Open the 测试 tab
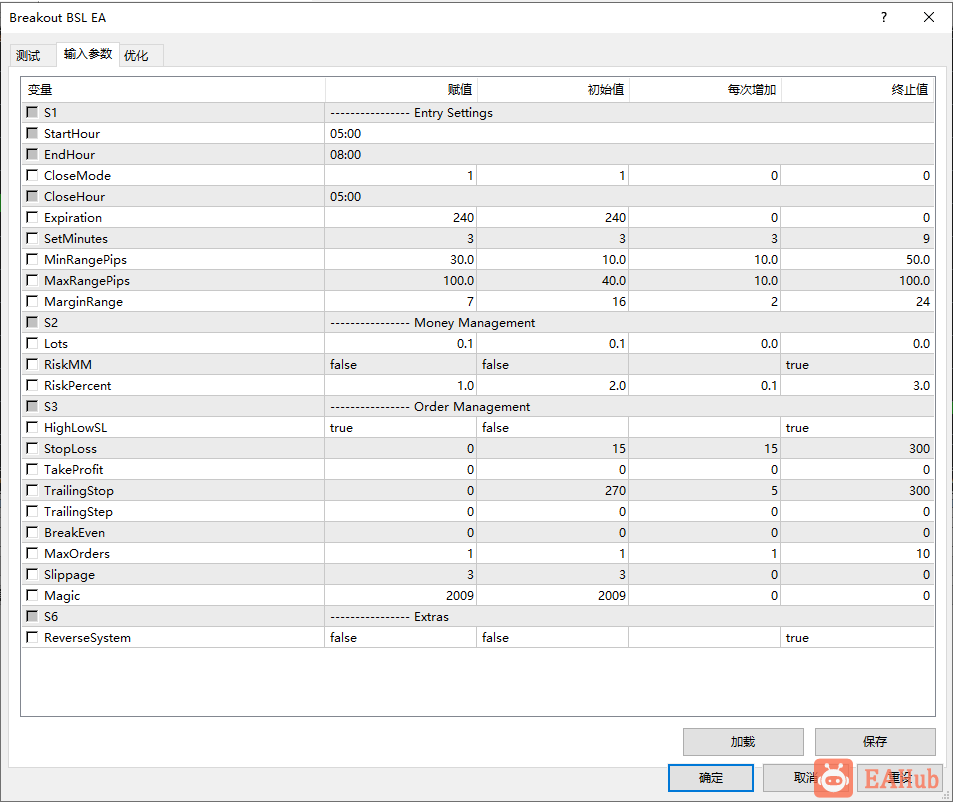The width and height of the screenshot is (953, 804). [29, 56]
